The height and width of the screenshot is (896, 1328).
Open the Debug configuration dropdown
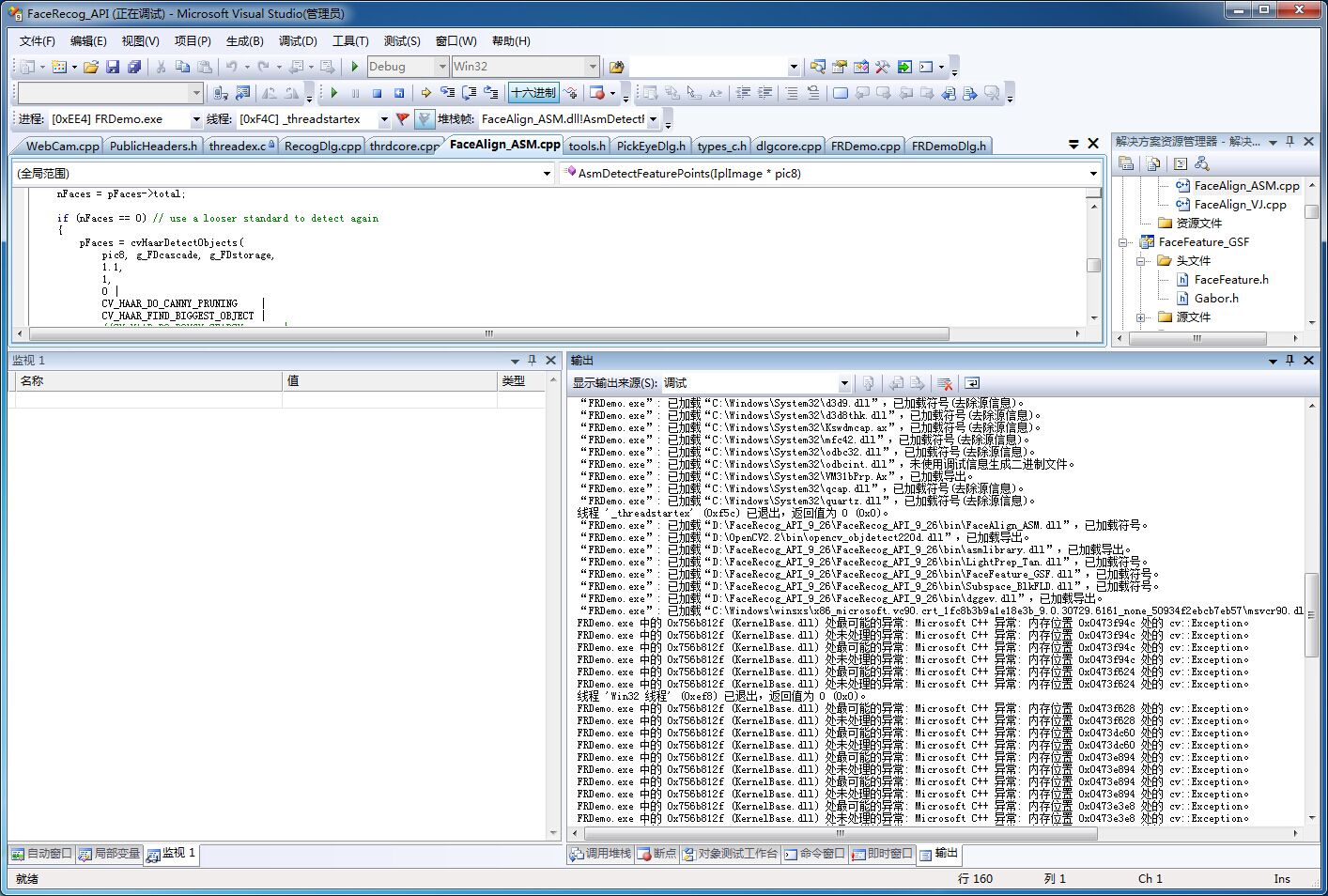pos(441,67)
